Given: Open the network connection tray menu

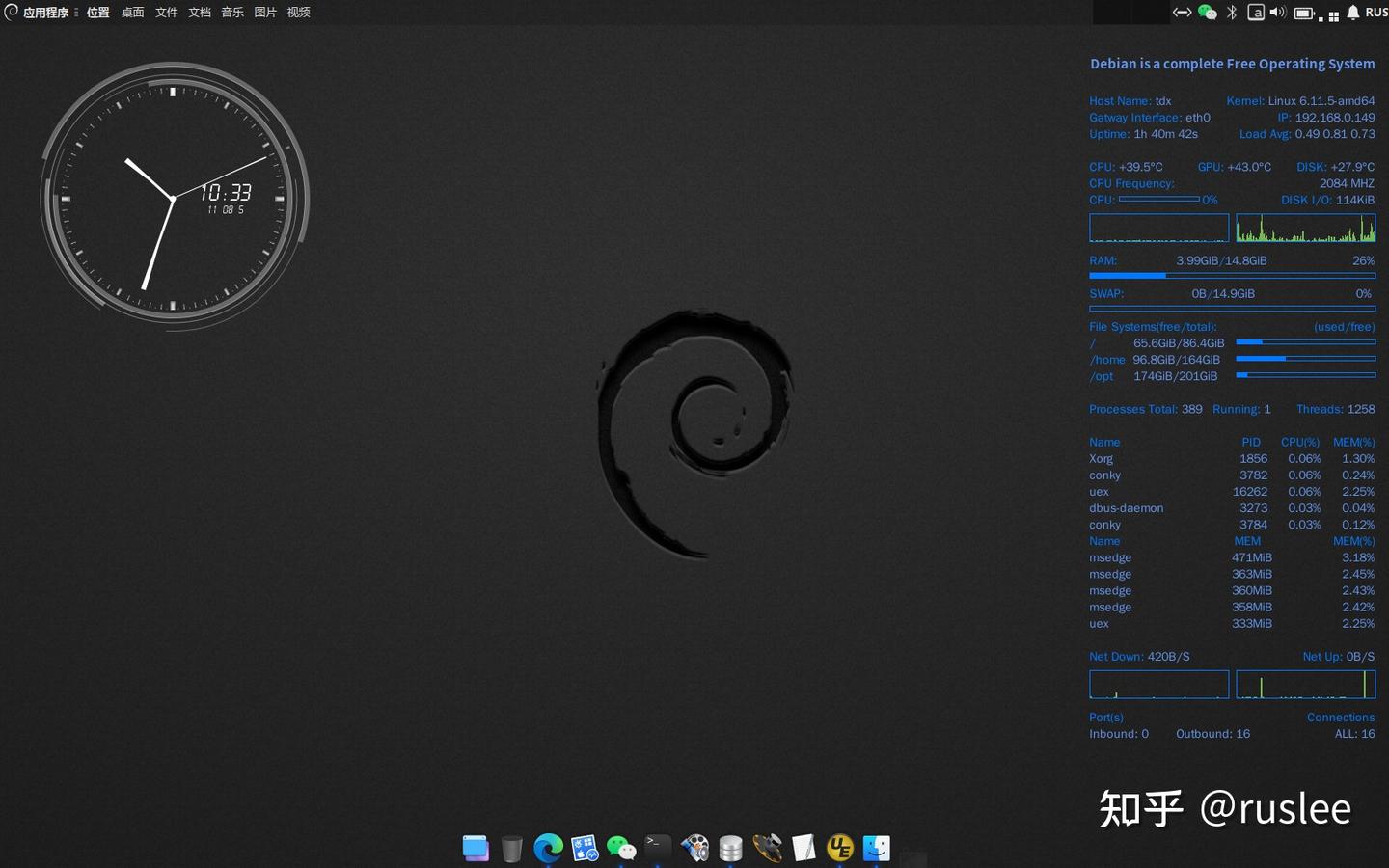Looking at the screenshot, I should [x=1183, y=13].
